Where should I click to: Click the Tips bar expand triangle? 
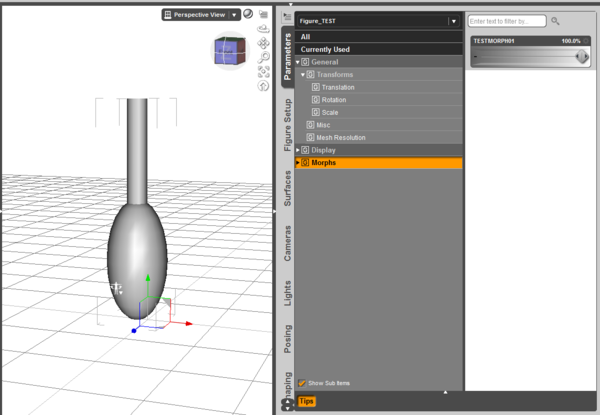point(445,392)
